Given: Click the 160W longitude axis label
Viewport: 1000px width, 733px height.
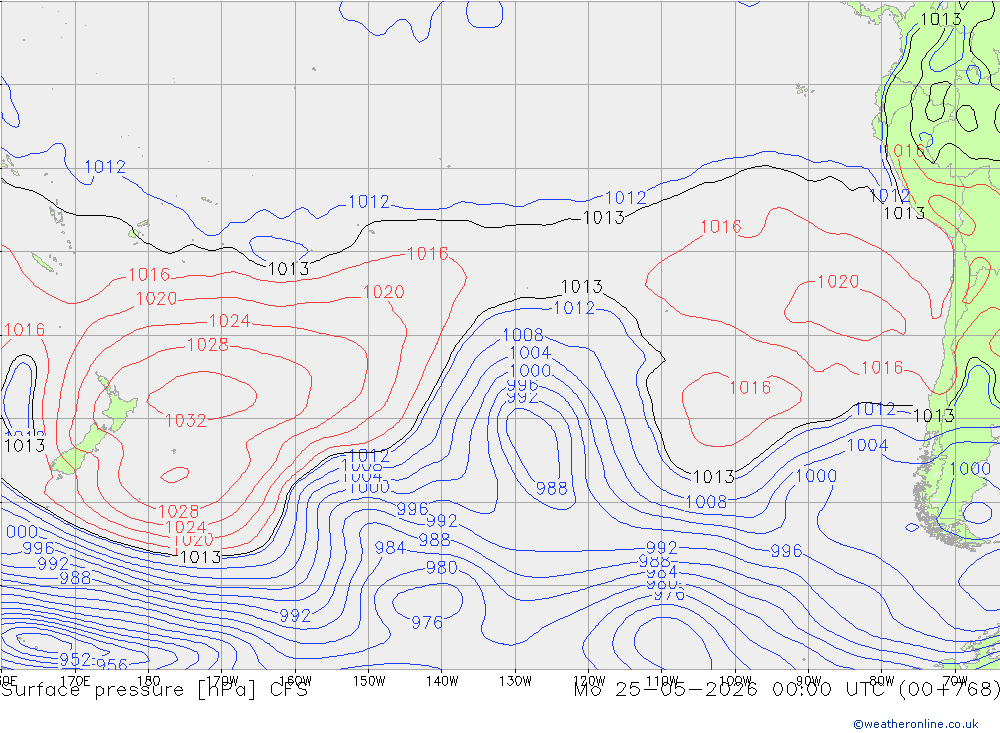Looking at the screenshot, I should coord(296,681).
